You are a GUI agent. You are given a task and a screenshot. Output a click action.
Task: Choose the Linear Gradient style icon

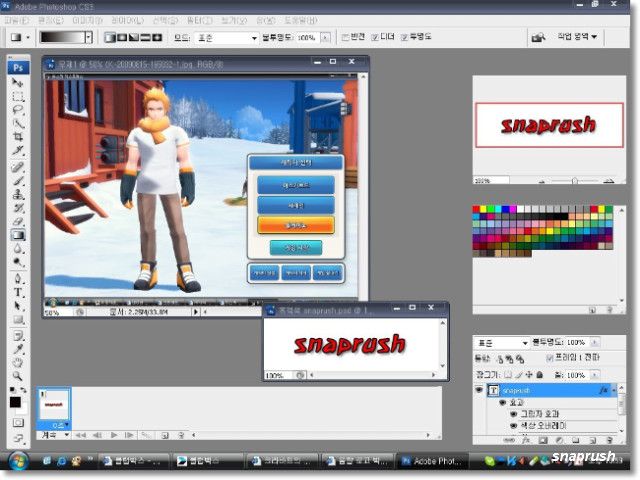pyautogui.click(x=111, y=38)
